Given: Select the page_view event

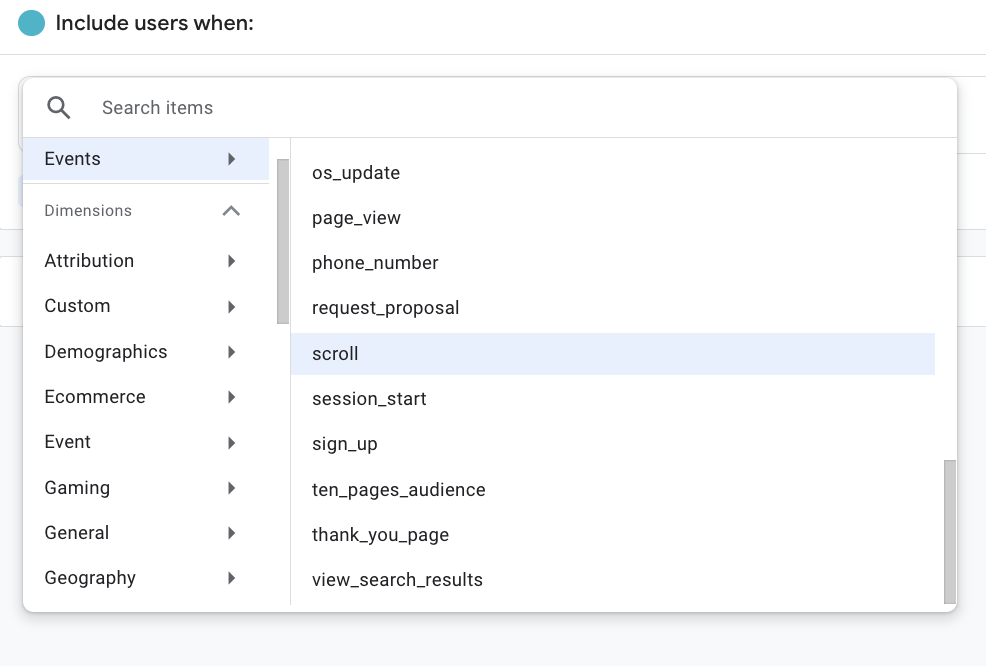Looking at the screenshot, I should click(x=613, y=218).
